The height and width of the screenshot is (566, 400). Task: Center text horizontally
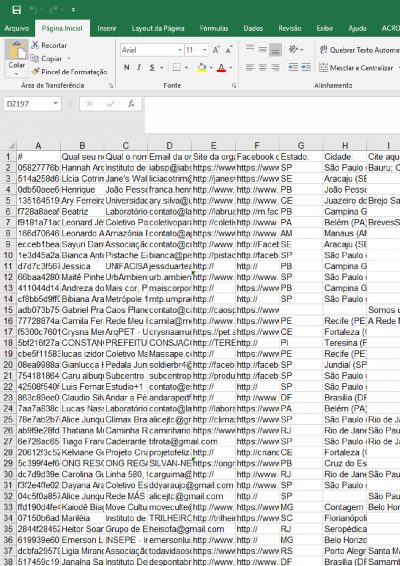pyautogui.click(x=262, y=68)
